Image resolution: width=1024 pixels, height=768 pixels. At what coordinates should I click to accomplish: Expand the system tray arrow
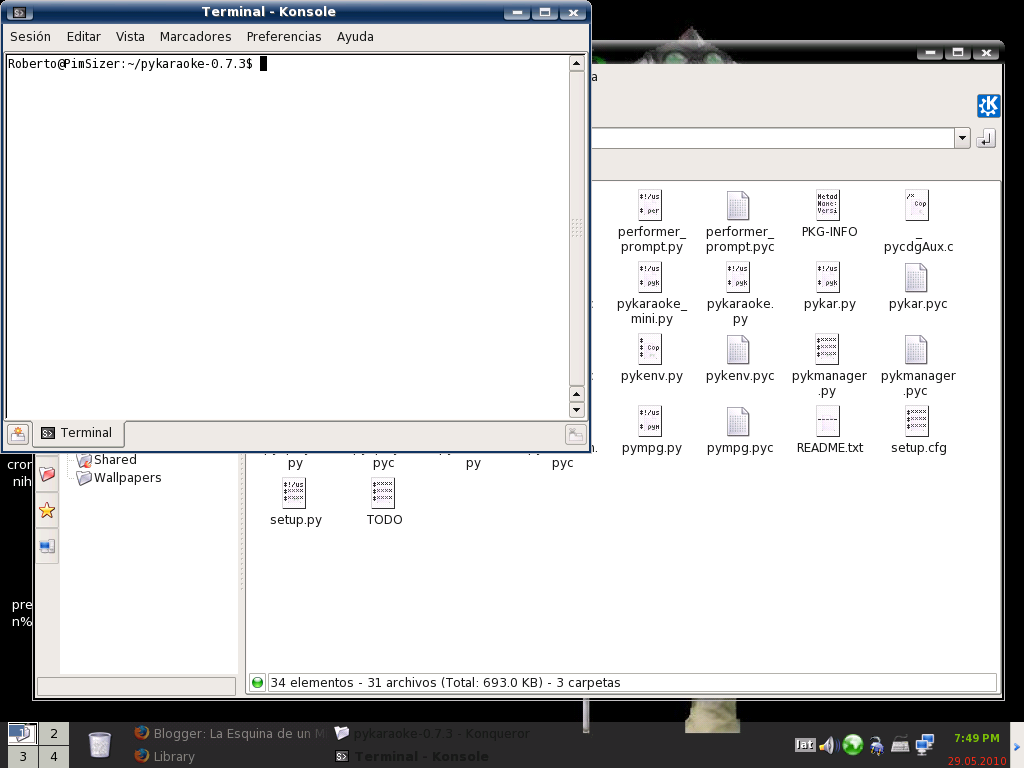point(1018,744)
